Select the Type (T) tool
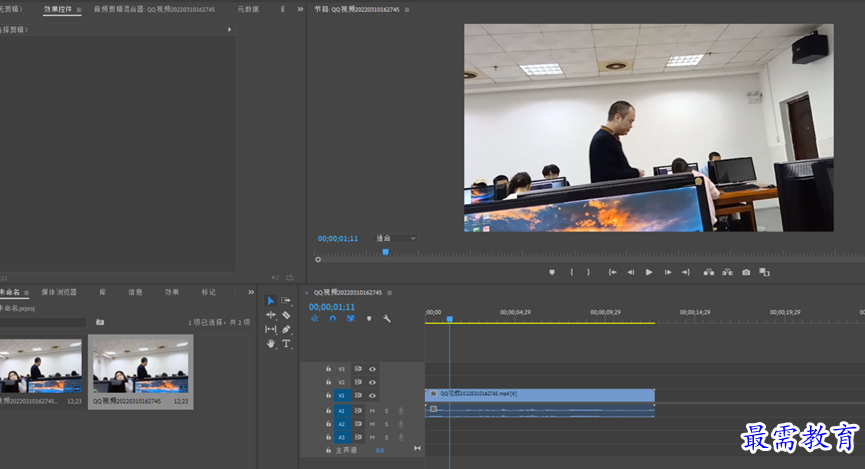 [286, 344]
